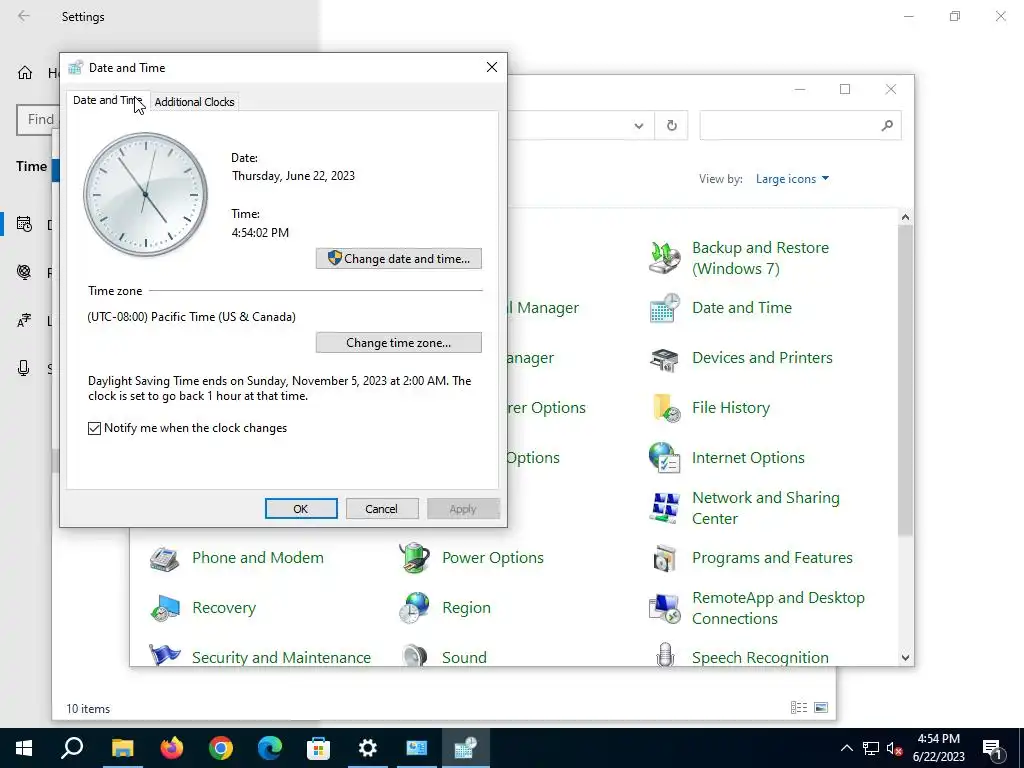This screenshot has height=768, width=1024.
Task: Open the Power Options icon
Action: (x=415, y=558)
